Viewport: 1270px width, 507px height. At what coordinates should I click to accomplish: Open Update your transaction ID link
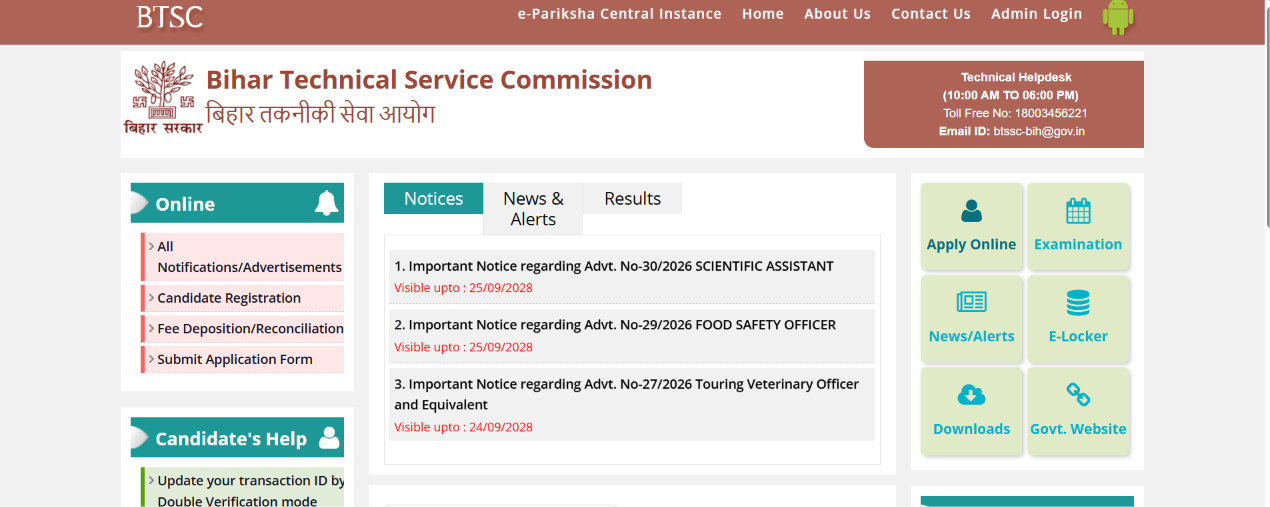(250, 489)
